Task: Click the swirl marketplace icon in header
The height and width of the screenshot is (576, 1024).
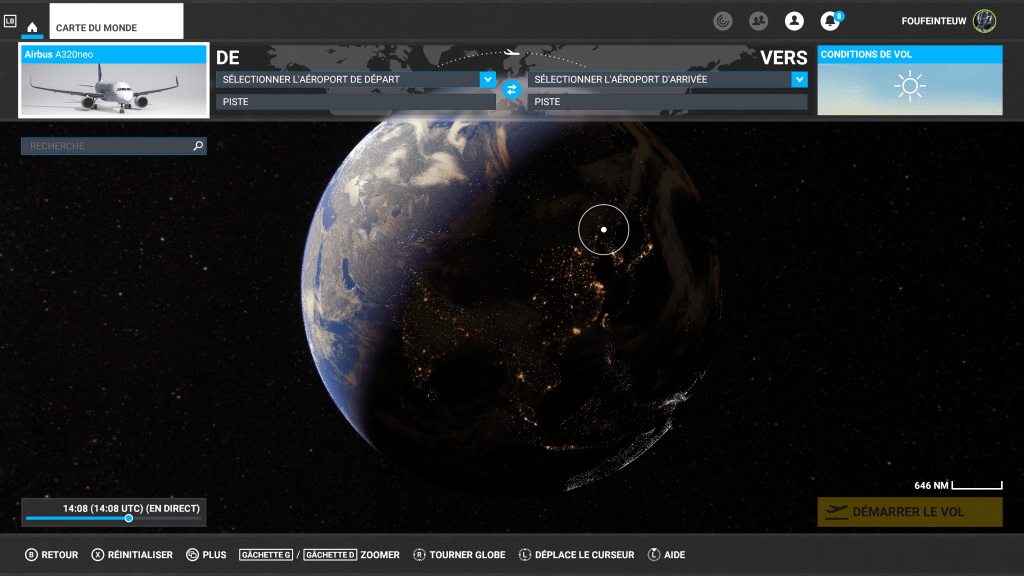Action: [x=722, y=21]
